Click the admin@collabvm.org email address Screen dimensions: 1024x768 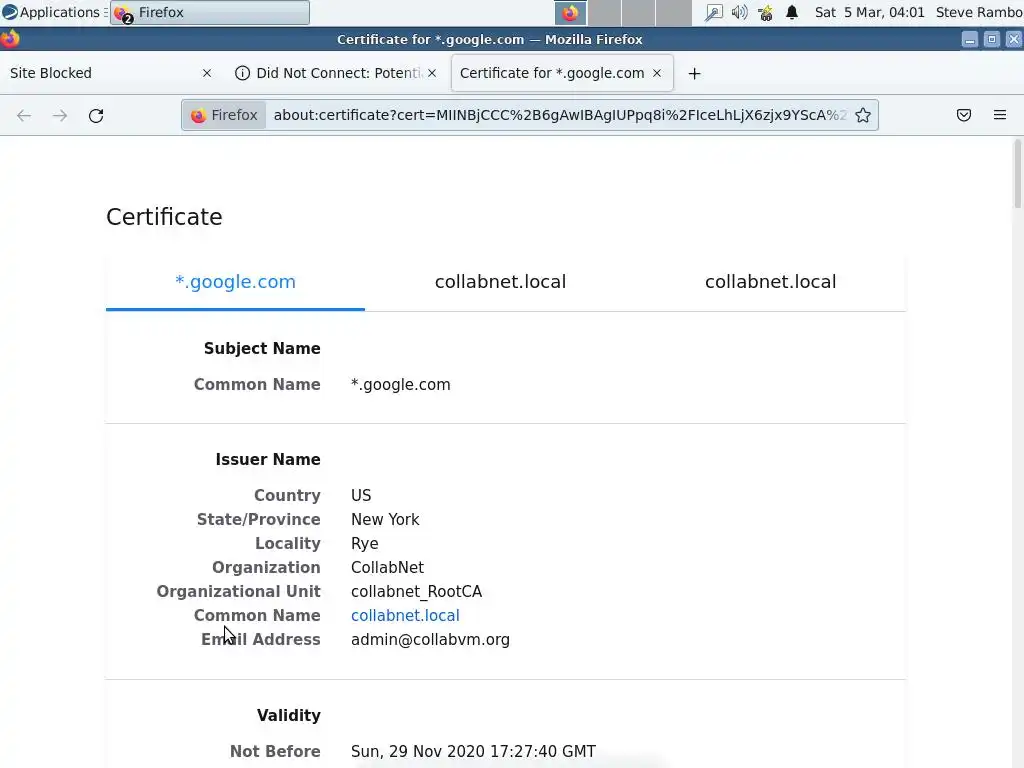[x=430, y=640]
